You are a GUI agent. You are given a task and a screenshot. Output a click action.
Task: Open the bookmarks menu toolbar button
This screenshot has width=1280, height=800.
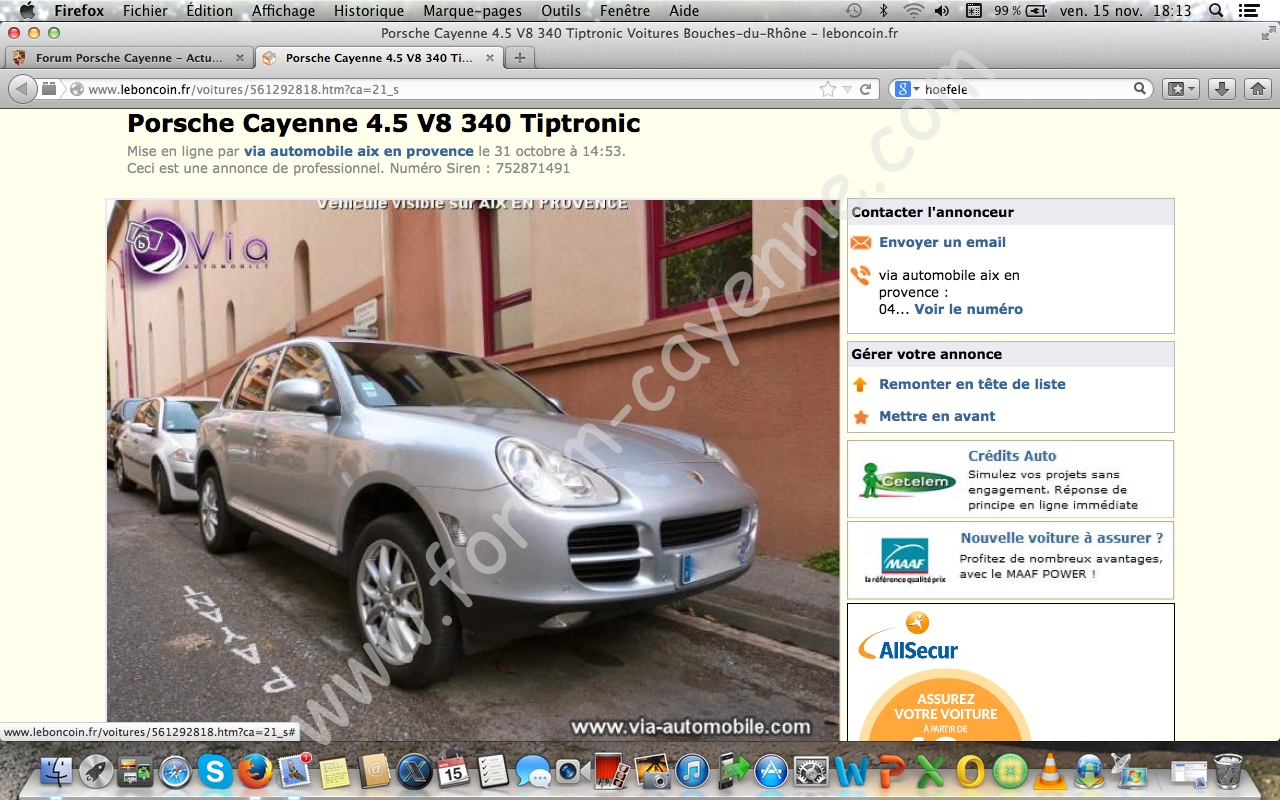point(1181,89)
